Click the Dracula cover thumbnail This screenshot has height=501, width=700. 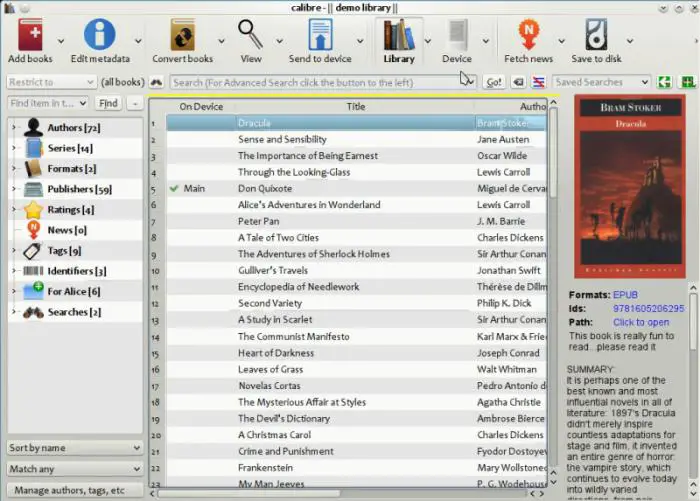pos(630,186)
